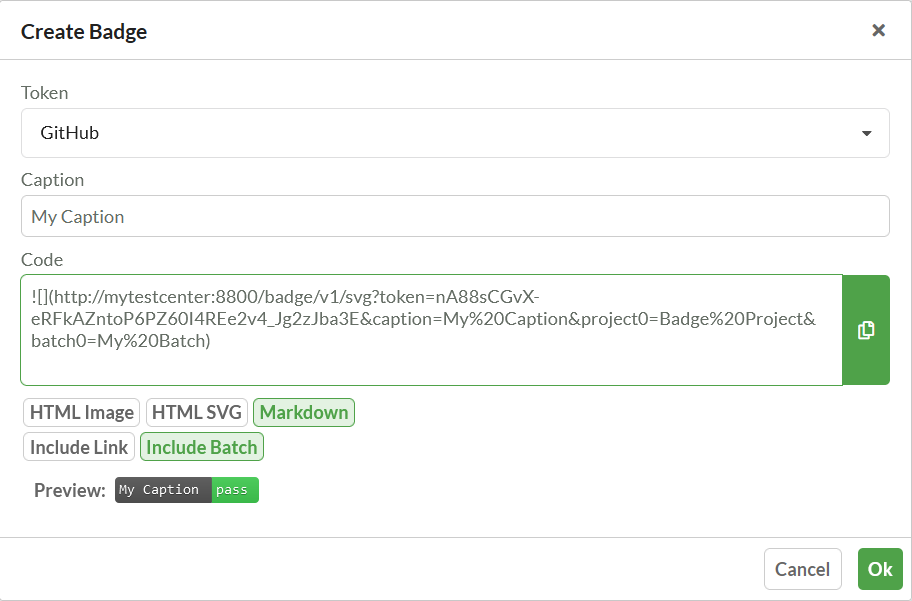The height and width of the screenshot is (601, 912).
Task: Click the Caption field label
Action: click(53, 180)
